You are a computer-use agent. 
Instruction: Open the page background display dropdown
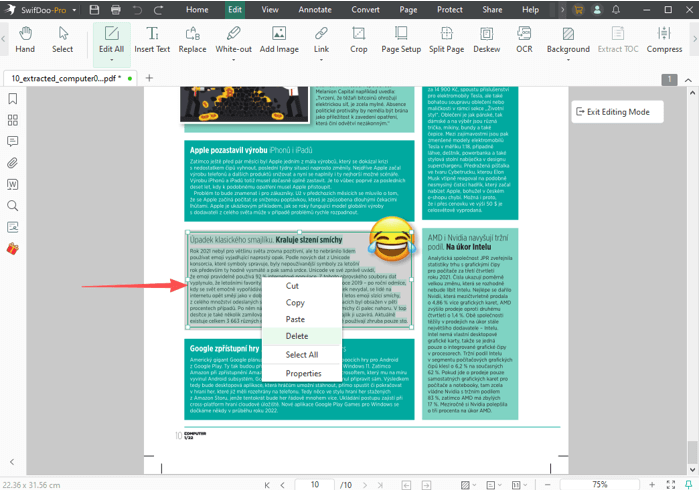(468, 485)
